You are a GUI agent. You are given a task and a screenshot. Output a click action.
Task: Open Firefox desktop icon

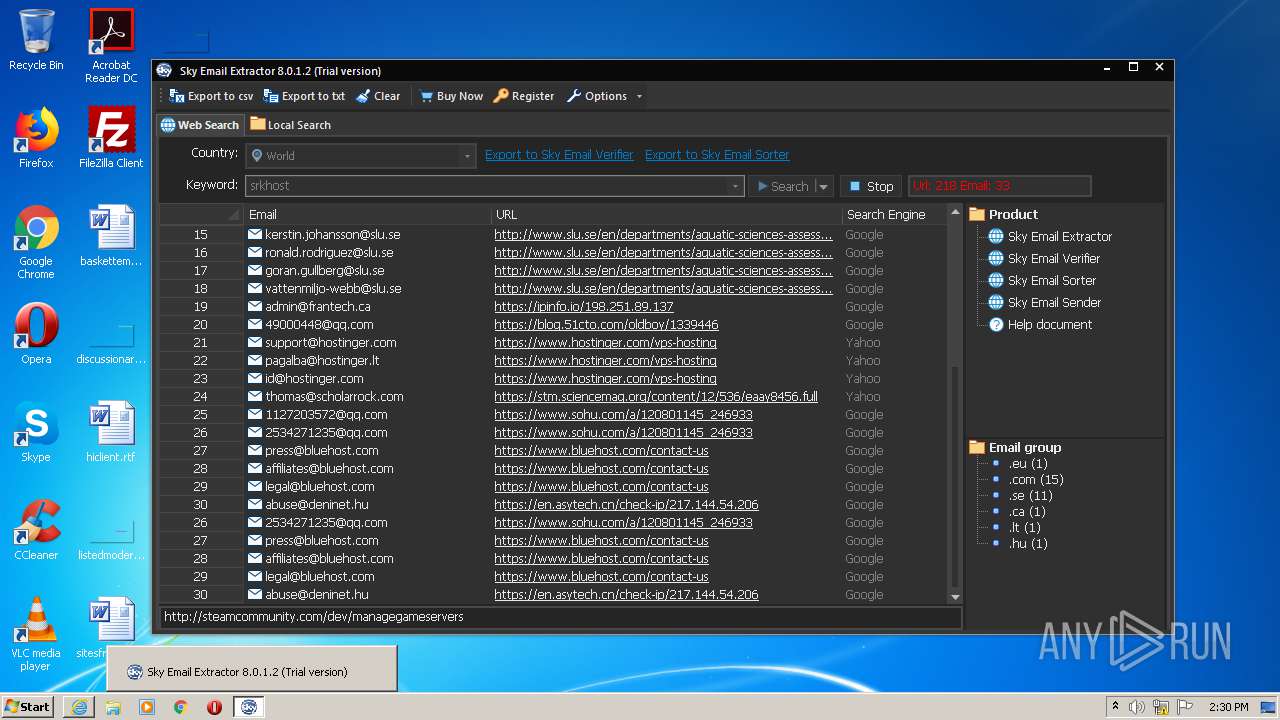36,138
